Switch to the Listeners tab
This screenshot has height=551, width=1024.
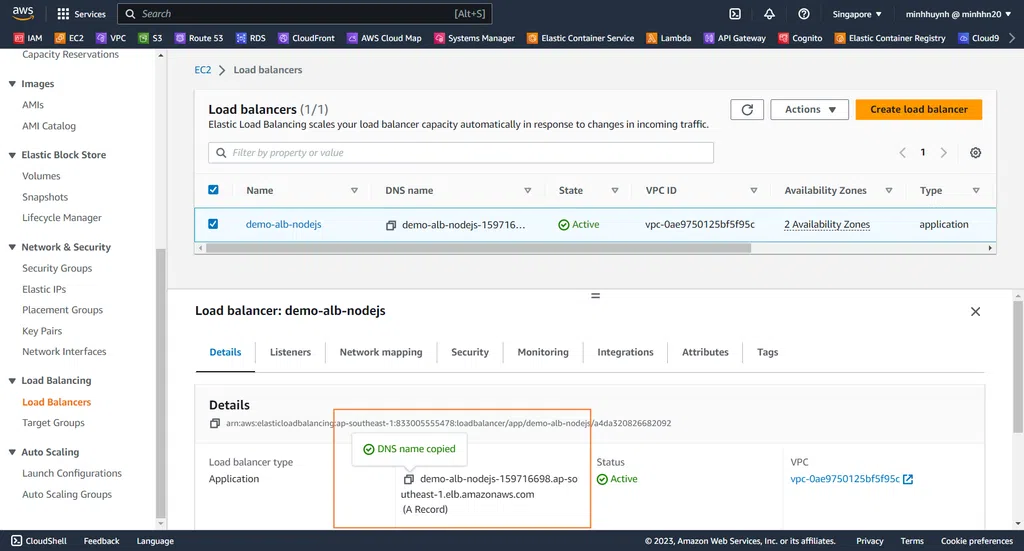[x=290, y=352]
